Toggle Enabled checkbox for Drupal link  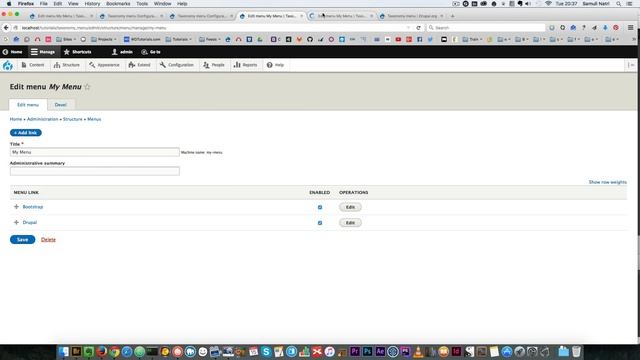click(320, 223)
